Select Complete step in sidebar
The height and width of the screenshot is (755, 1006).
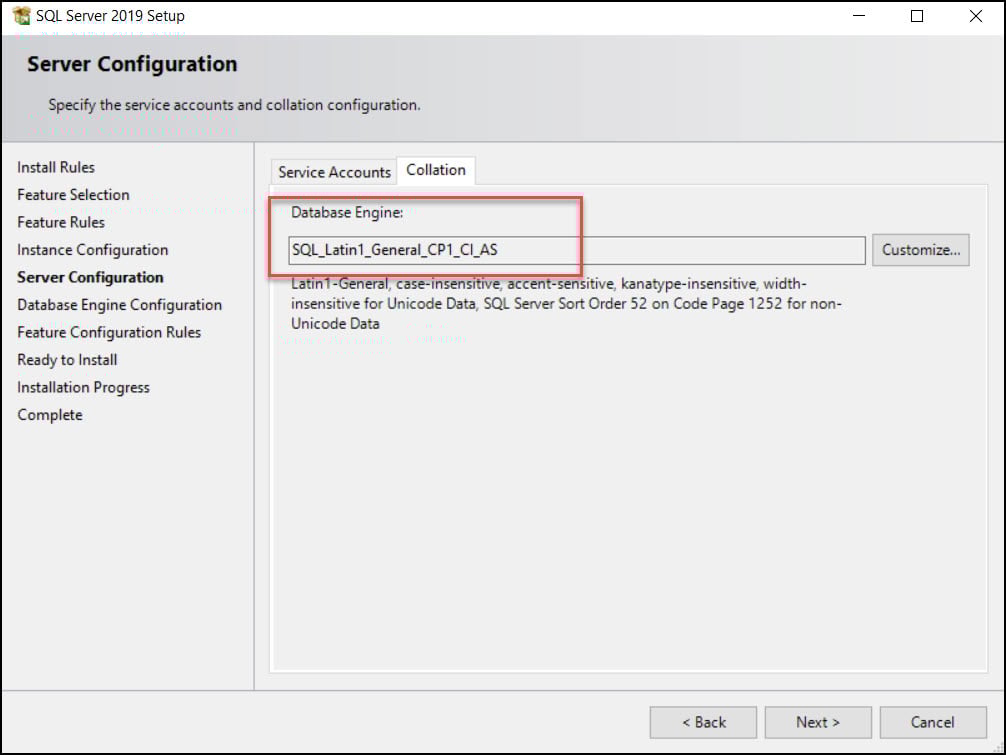pyautogui.click(x=49, y=415)
